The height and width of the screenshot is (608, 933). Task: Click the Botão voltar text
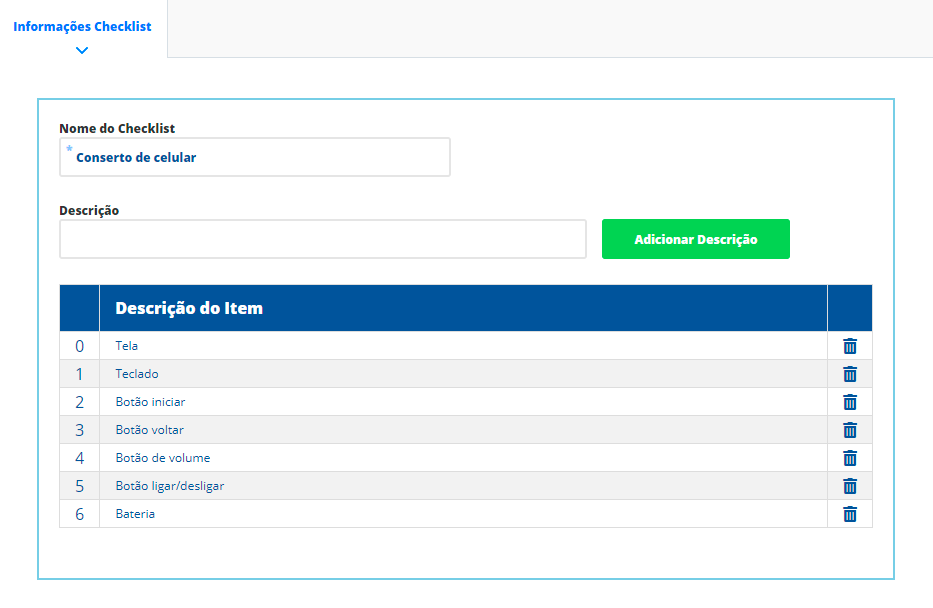click(x=149, y=430)
